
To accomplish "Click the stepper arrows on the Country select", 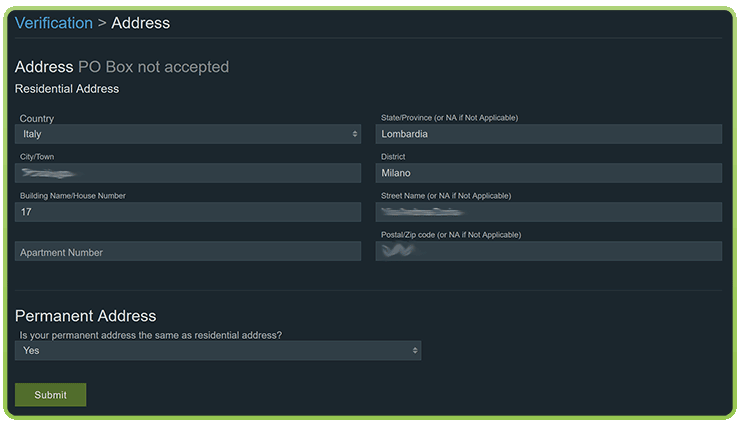I will pos(354,134).
